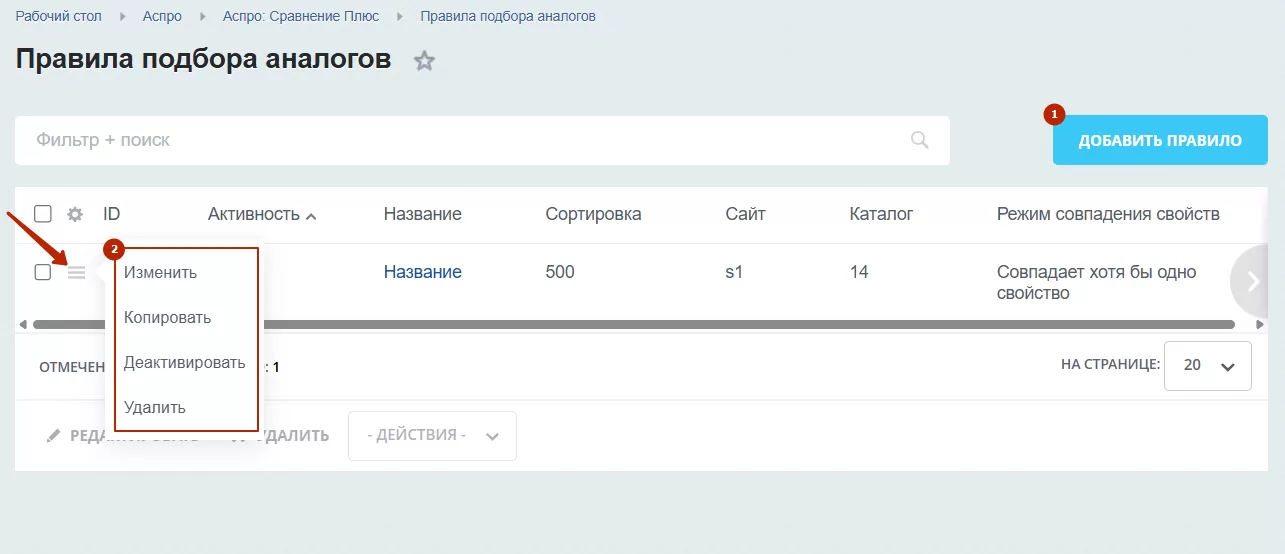
Task: Click the Каталог column header
Action: [881, 214]
